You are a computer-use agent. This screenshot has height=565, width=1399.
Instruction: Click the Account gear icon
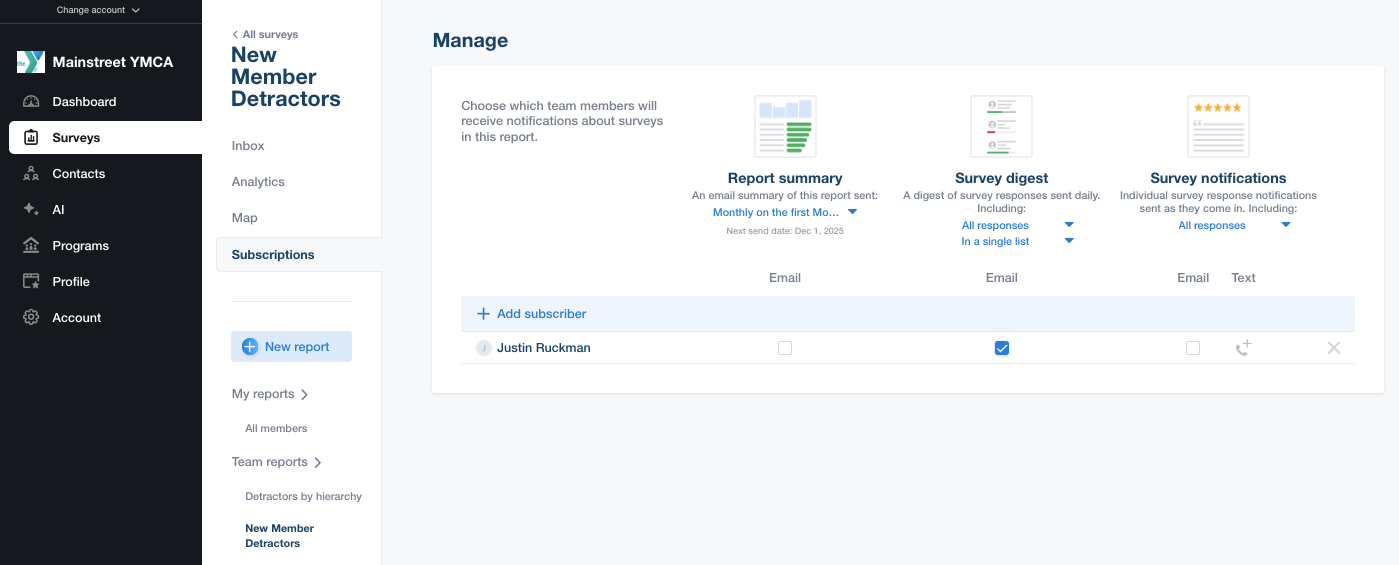(x=31, y=318)
